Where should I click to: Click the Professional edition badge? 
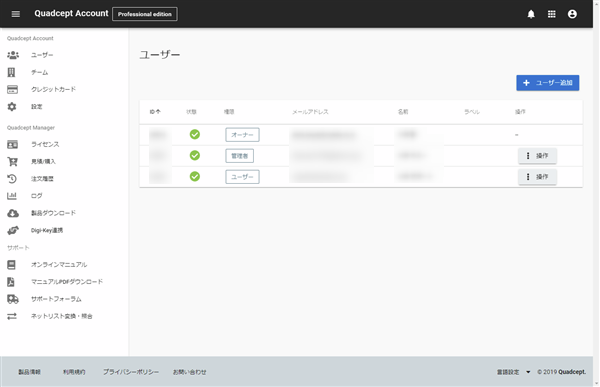click(145, 14)
